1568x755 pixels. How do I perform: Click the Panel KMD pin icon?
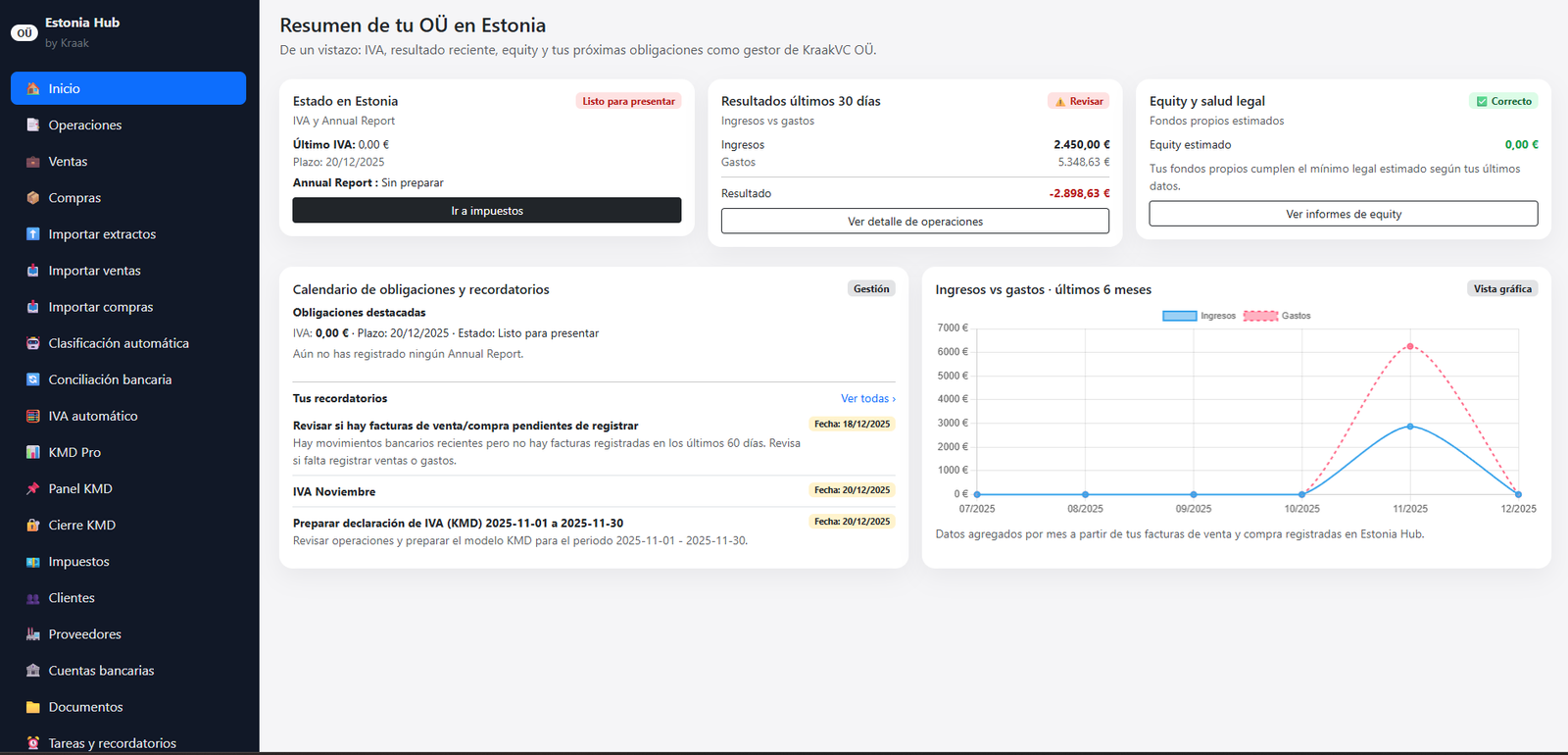tap(33, 488)
